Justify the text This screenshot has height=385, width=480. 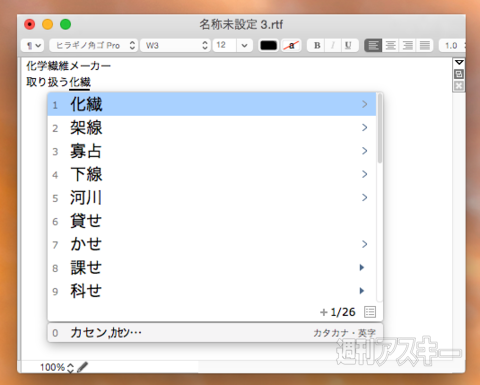tap(425, 45)
